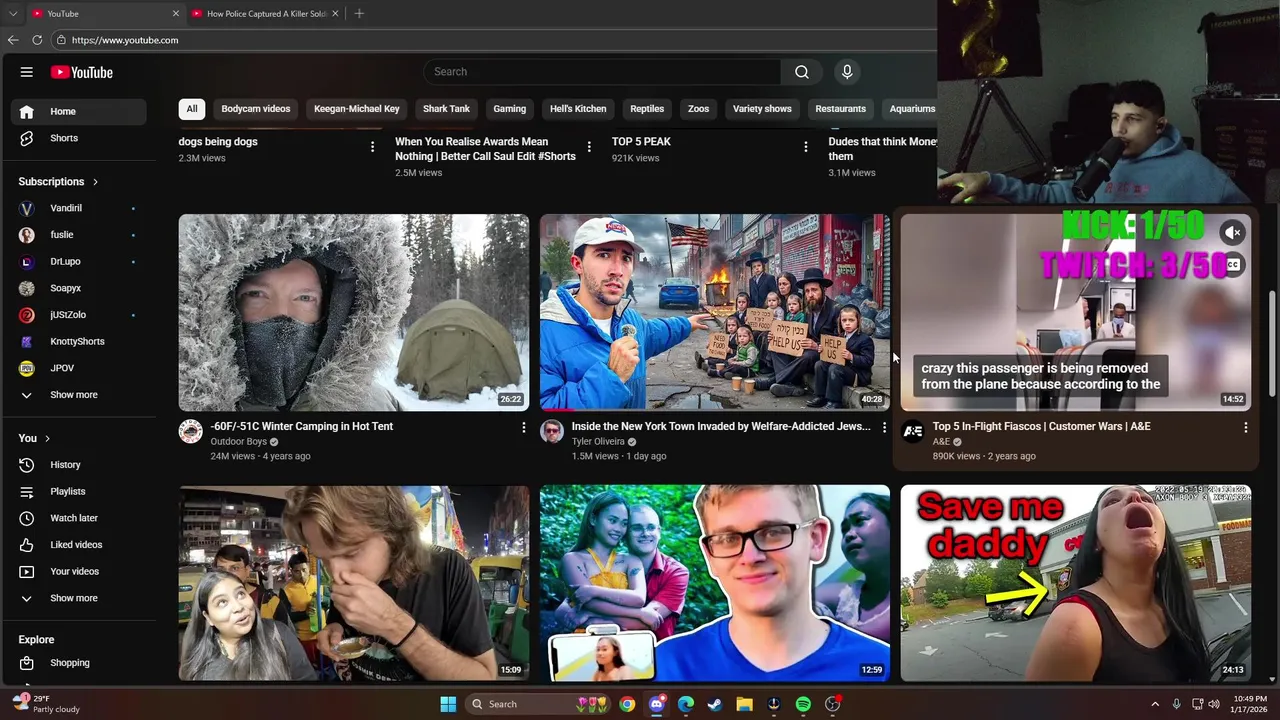Open -60F/-51C Winter Camping video title

point(302,426)
